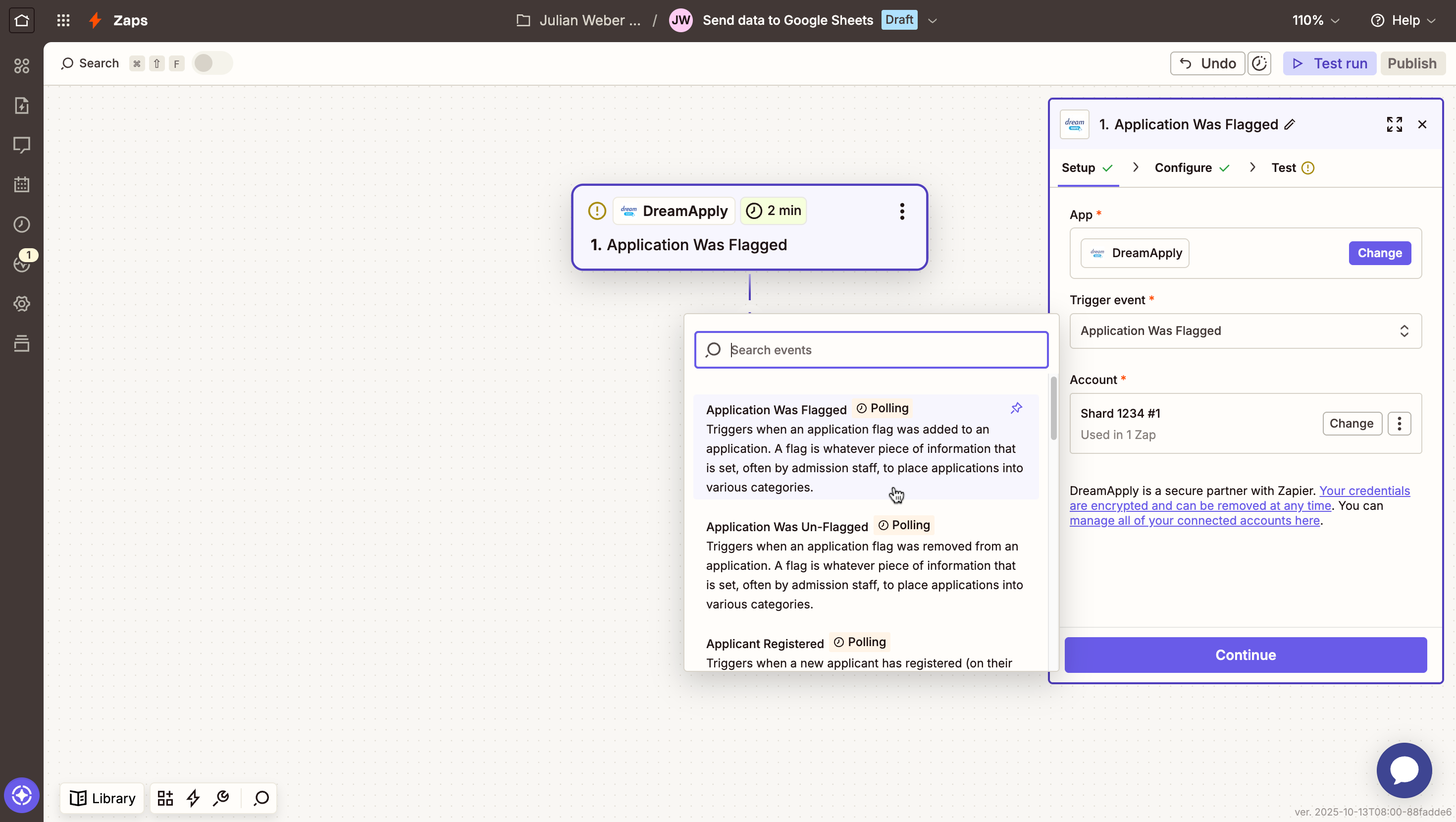Switch to the Test tab
1456x822 pixels.
(1293, 168)
